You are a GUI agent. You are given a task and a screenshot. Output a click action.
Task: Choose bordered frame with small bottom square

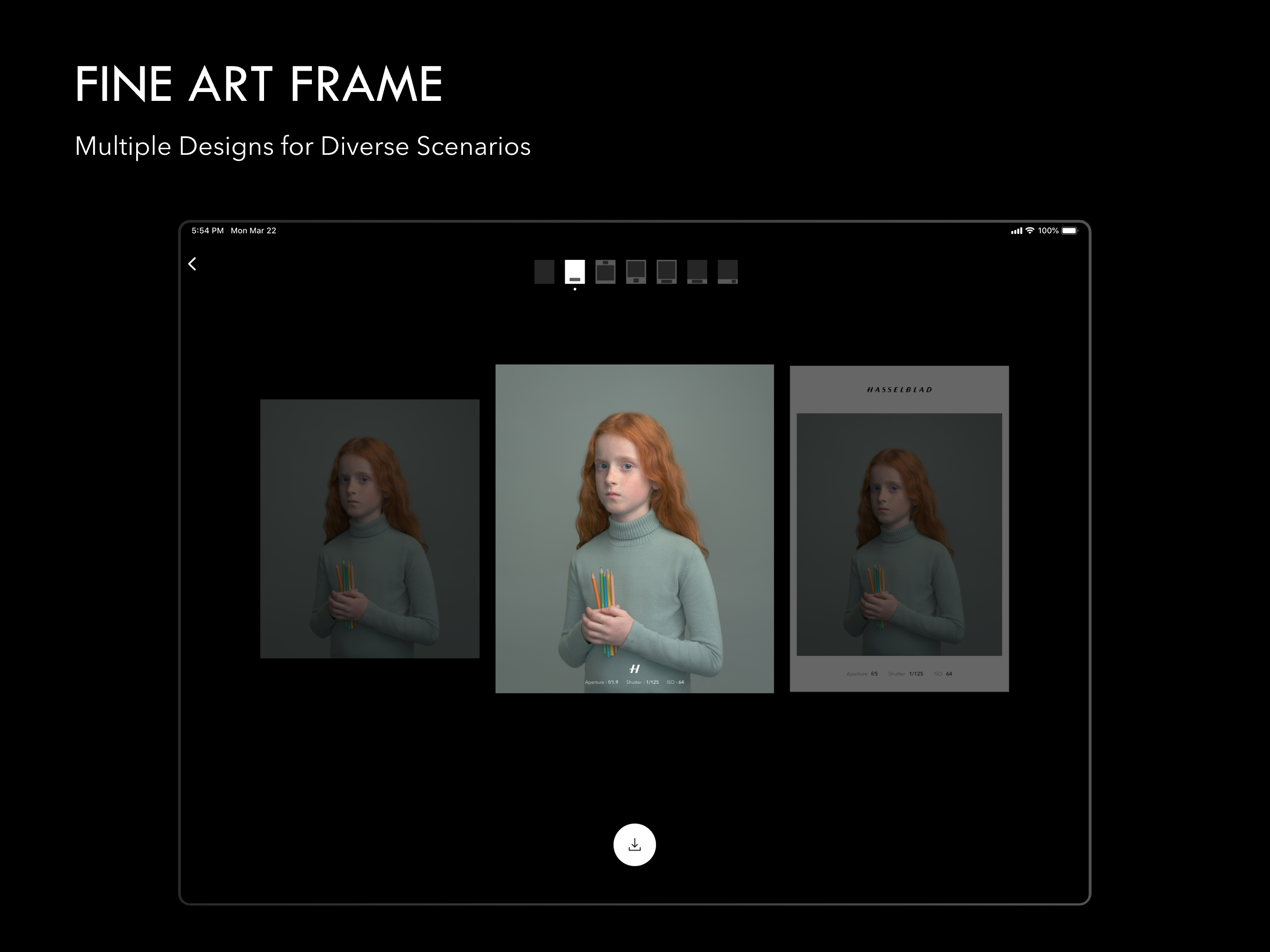pos(635,271)
